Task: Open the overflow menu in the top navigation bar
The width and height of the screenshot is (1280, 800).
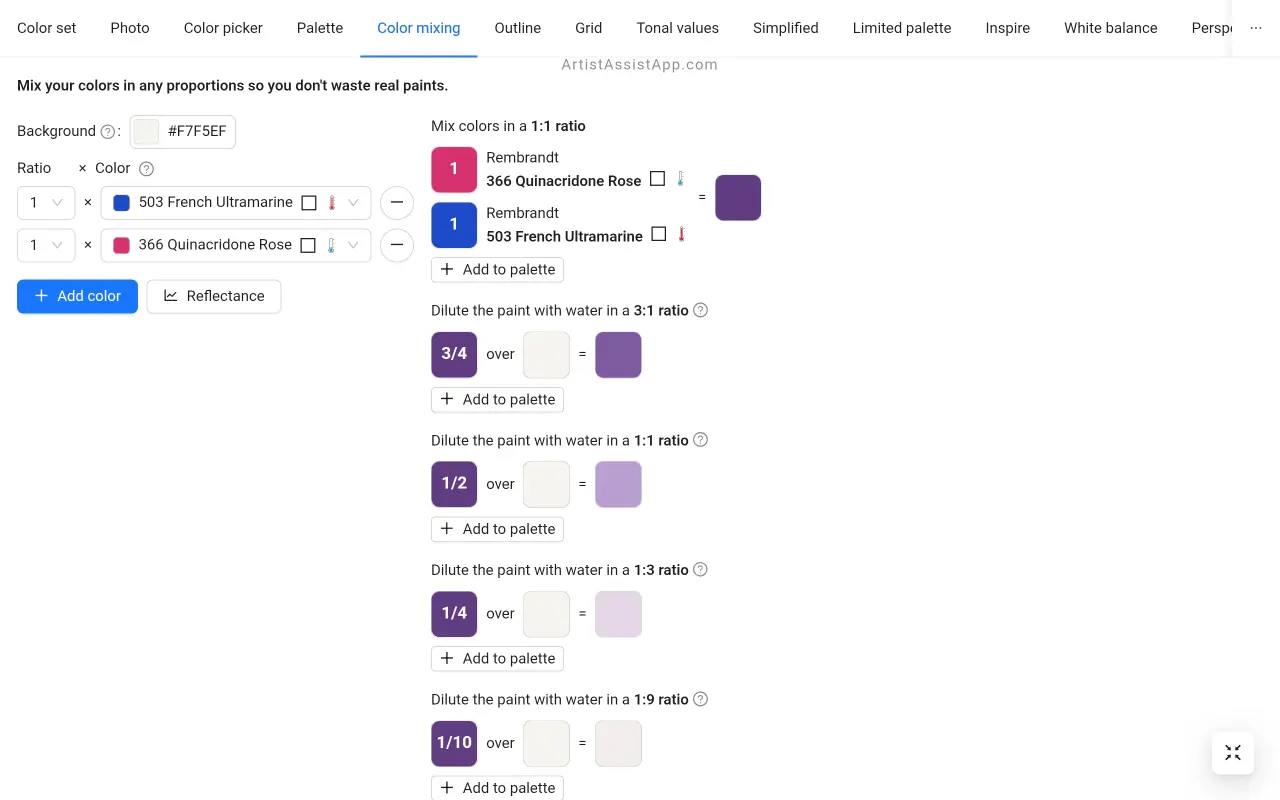Action: (x=1256, y=28)
